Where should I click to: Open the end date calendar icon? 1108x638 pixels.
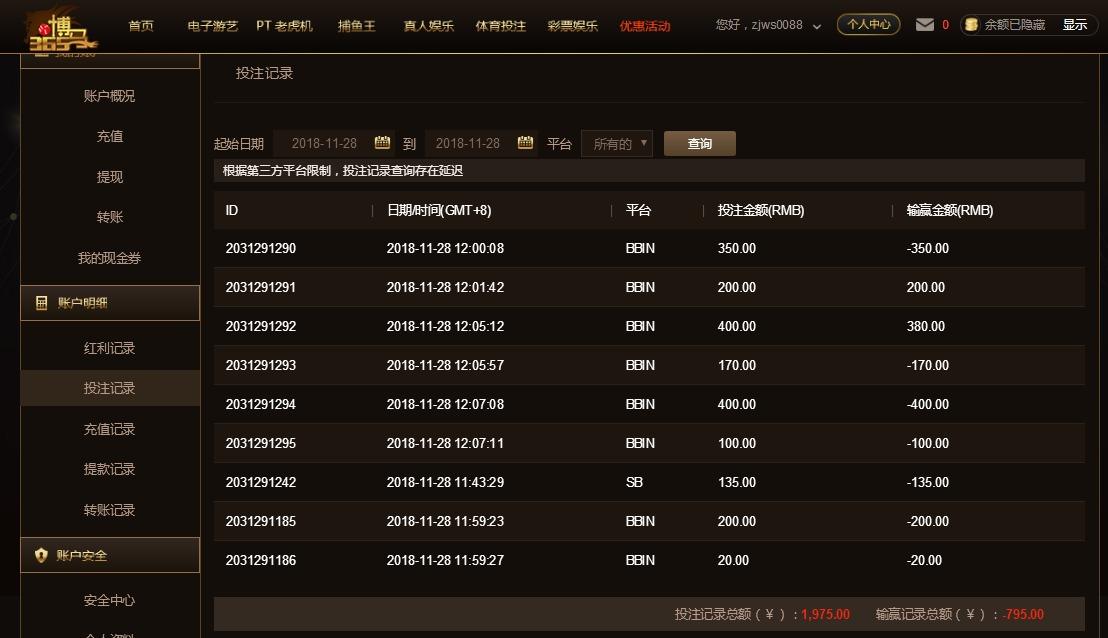click(x=526, y=143)
